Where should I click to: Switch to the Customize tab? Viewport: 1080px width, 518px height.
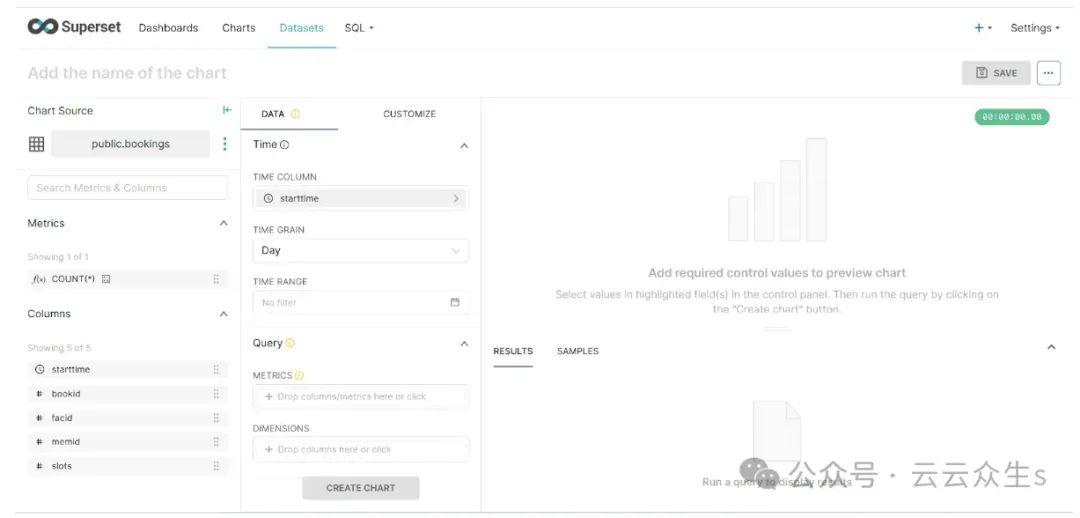pyautogui.click(x=409, y=114)
